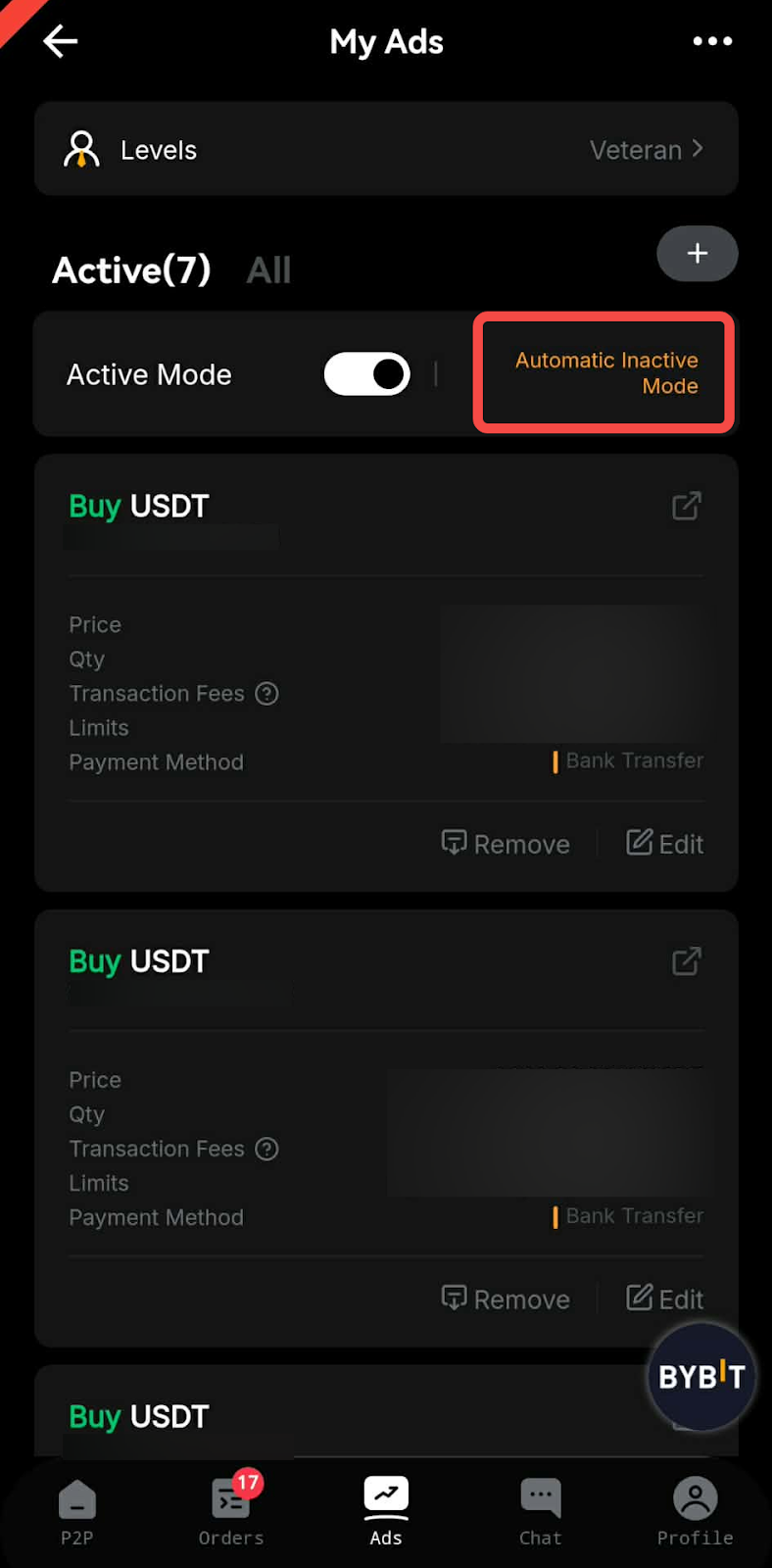Remove the first Buy USDT ad
This screenshot has height=1568, width=772.
[x=506, y=844]
